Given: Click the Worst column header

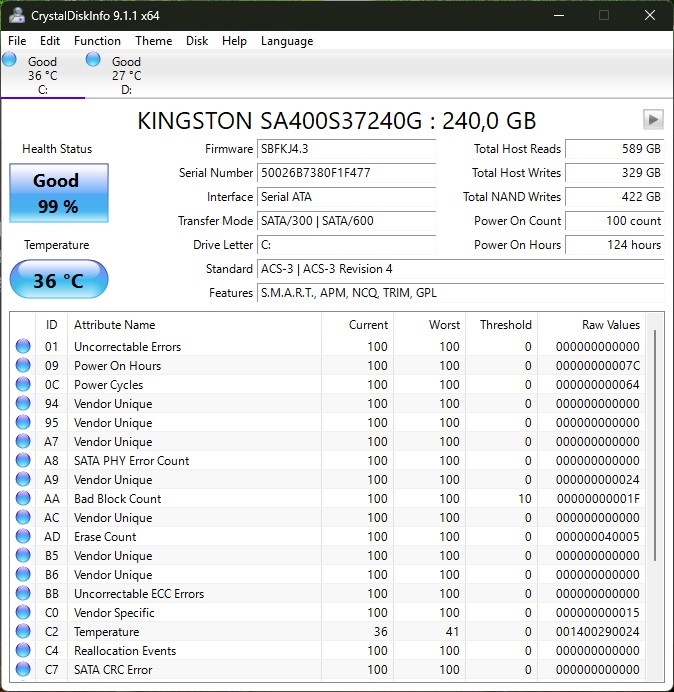Looking at the screenshot, I should tap(429, 325).
